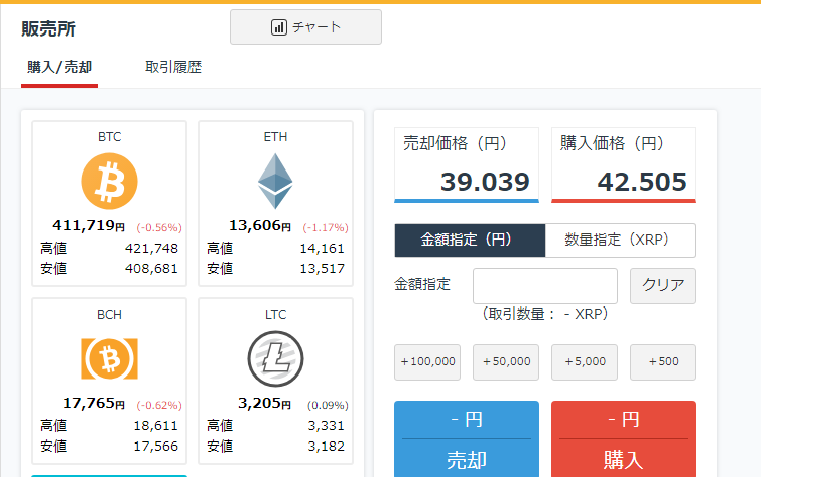This screenshot has width=819, height=477.
Task: Click the blue 売却 sell button
Action: pos(466,439)
